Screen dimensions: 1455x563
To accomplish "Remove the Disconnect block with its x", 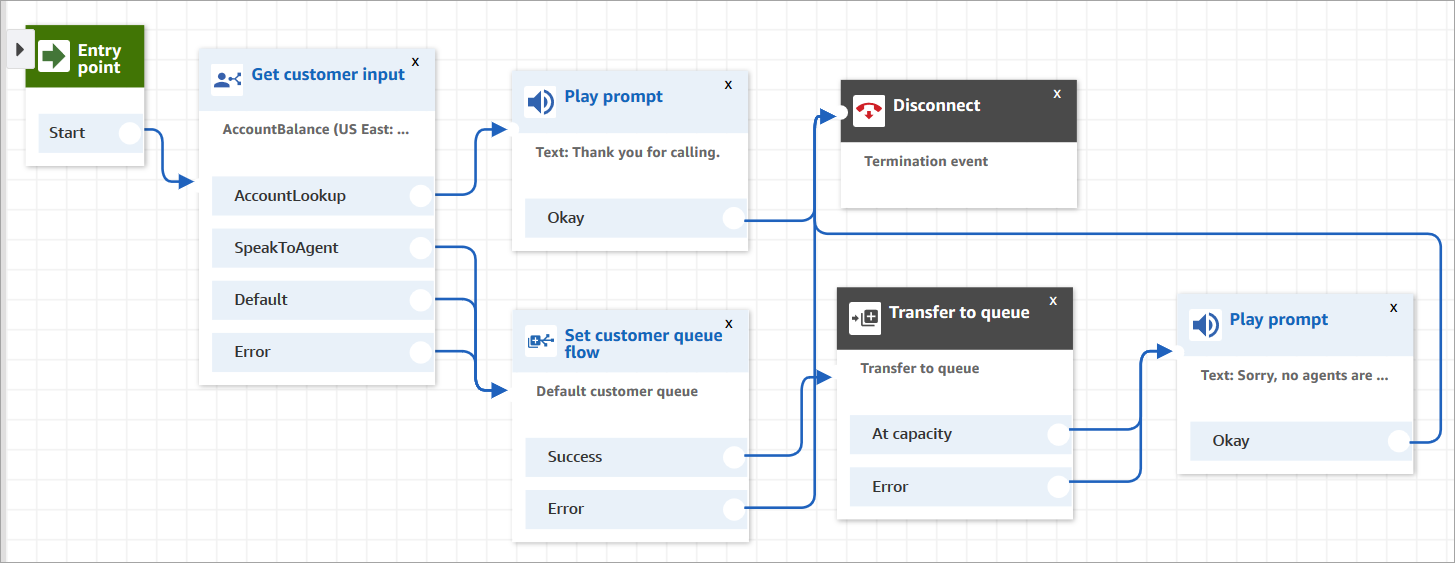I will (x=1057, y=93).
